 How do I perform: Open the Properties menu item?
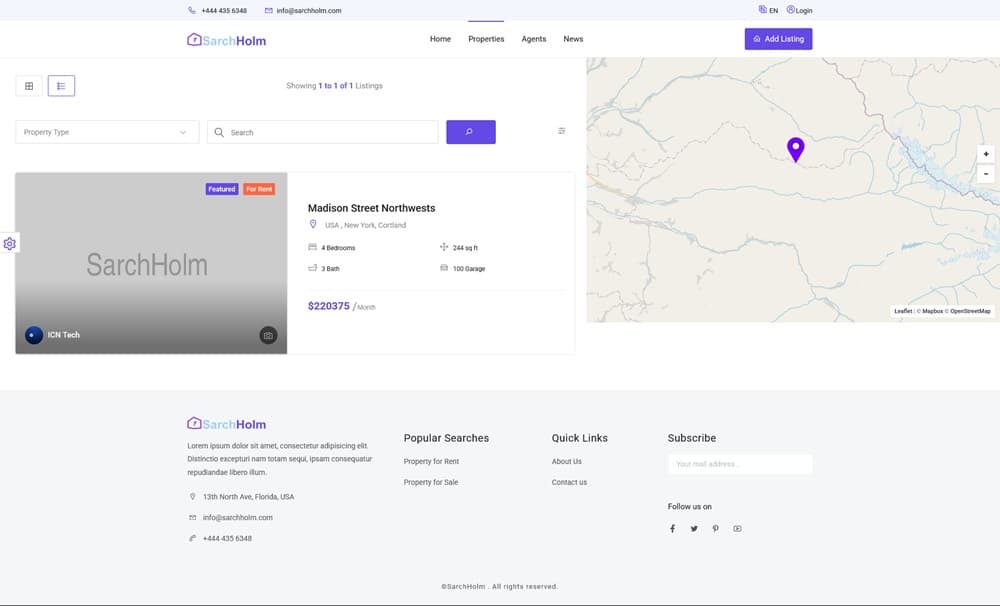(486, 39)
